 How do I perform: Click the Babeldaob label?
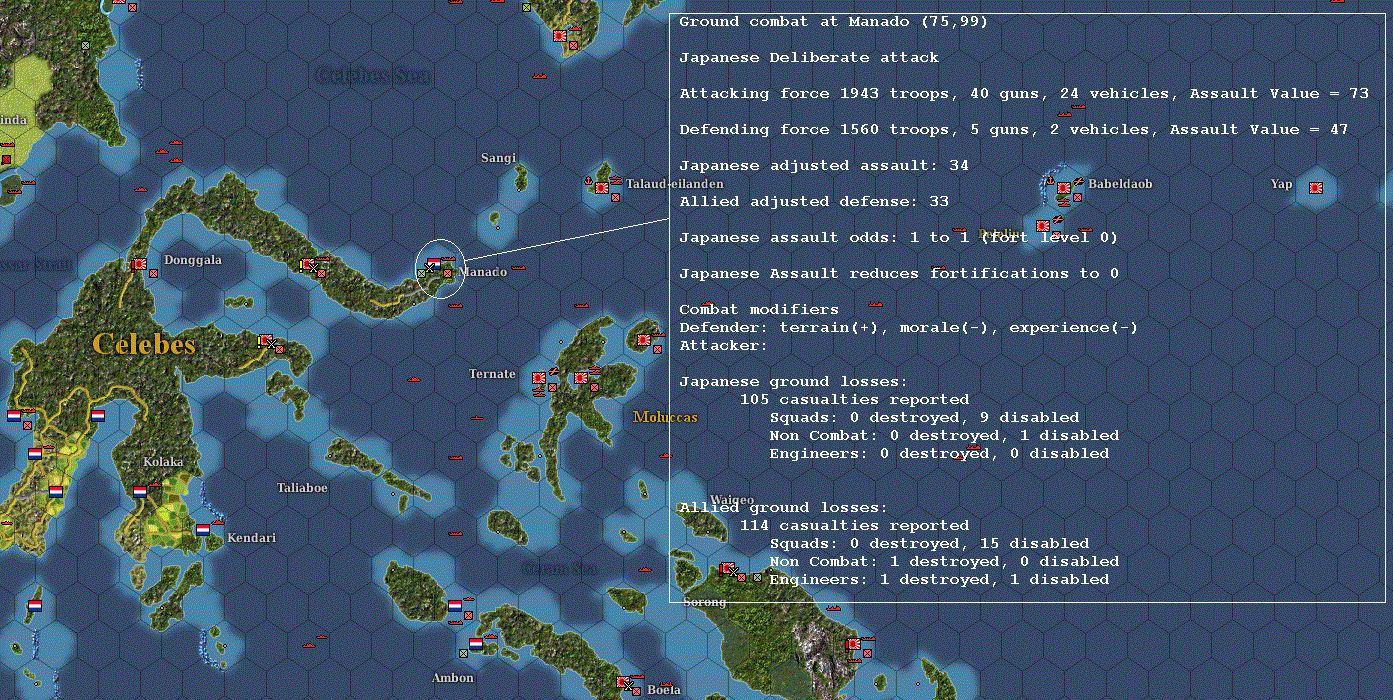[1120, 184]
